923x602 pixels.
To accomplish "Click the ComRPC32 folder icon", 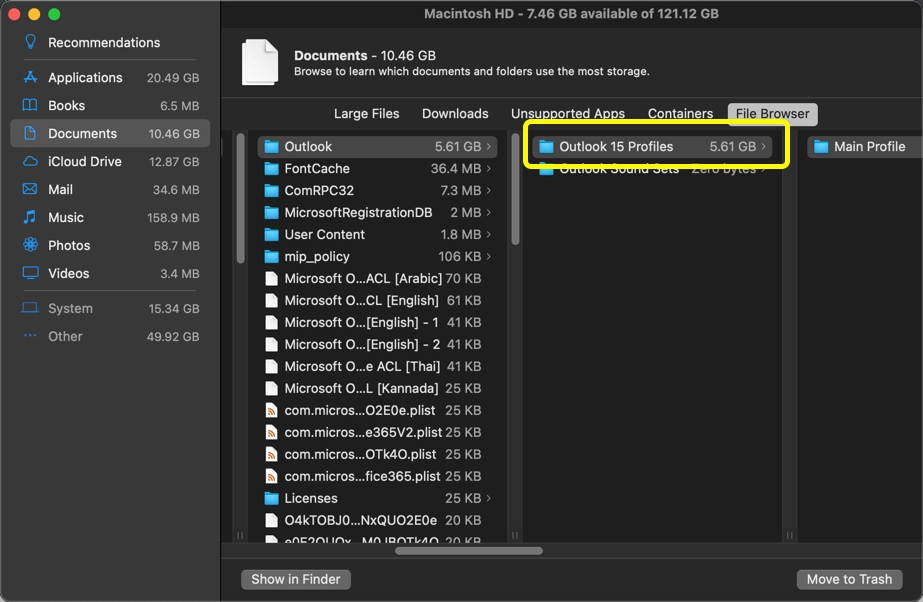I will click(271, 191).
